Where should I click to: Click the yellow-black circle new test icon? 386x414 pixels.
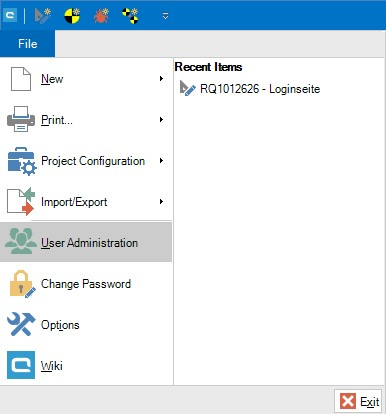(x=72, y=16)
